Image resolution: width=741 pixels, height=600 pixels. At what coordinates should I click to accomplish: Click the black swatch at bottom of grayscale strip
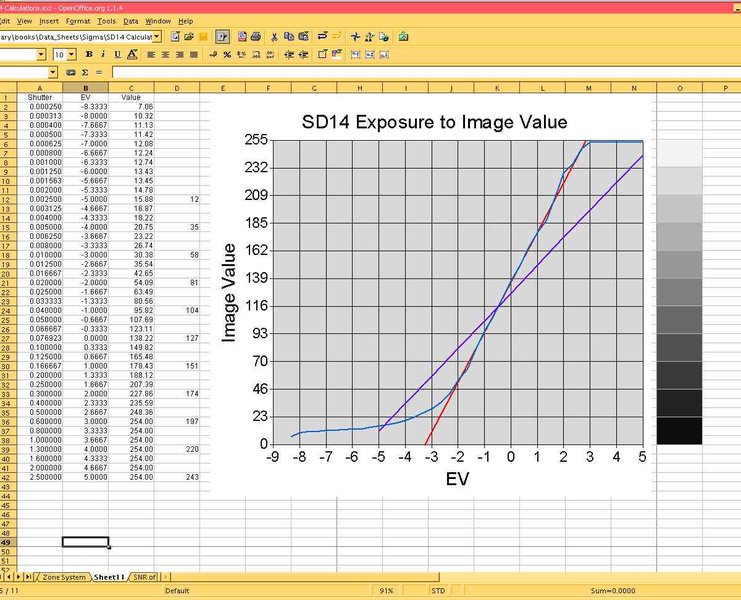click(x=679, y=431)
